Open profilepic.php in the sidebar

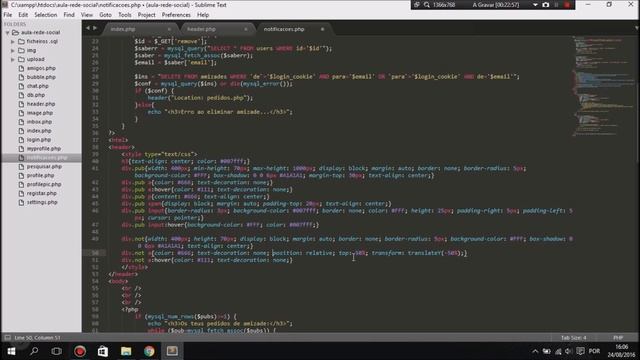click(x=44, y=184)
